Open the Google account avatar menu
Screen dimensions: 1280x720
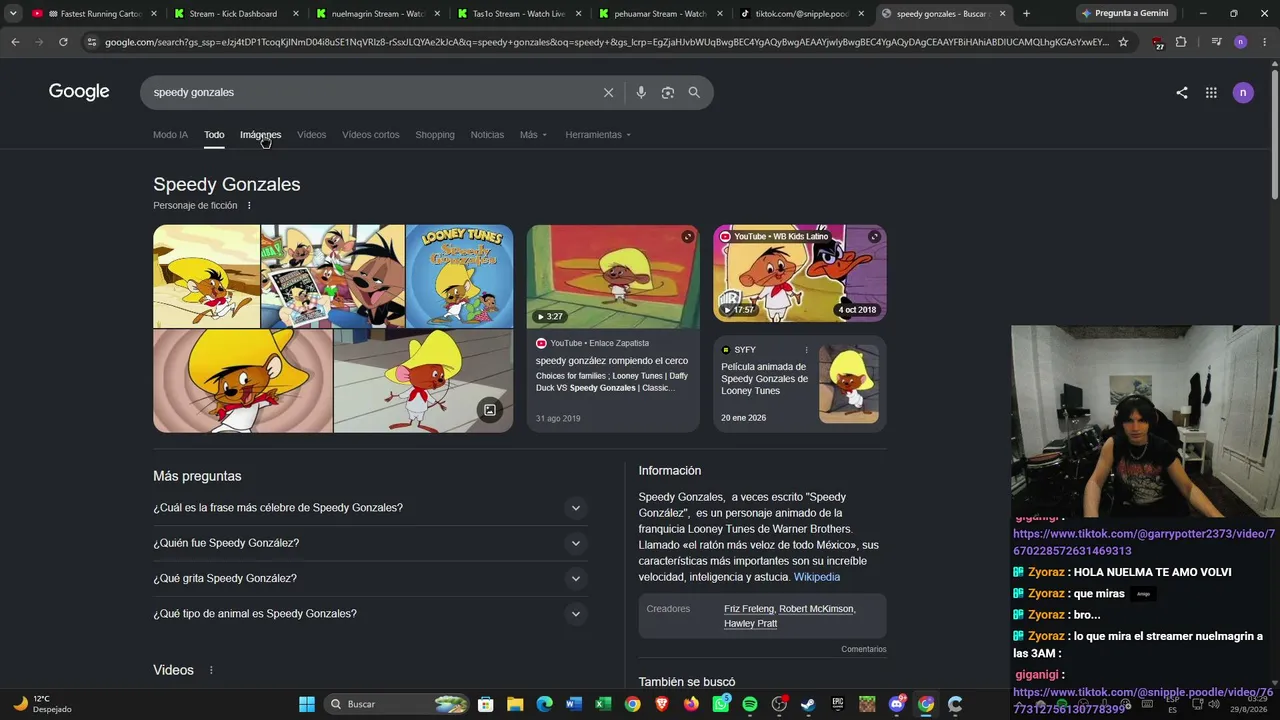pyautogui.click(x=1243, y=92)
